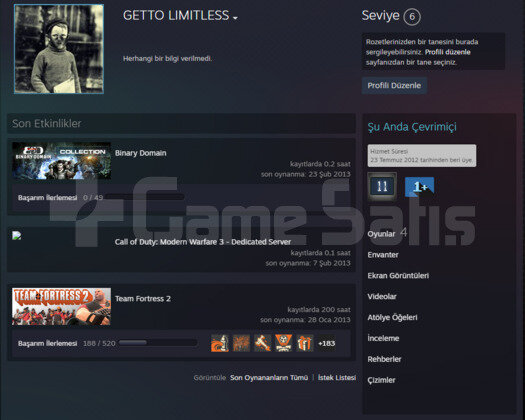Screen dimensions: 525x420
Task: Open 'Ekran Görüntüleri' section
Action: pos(398,276)
